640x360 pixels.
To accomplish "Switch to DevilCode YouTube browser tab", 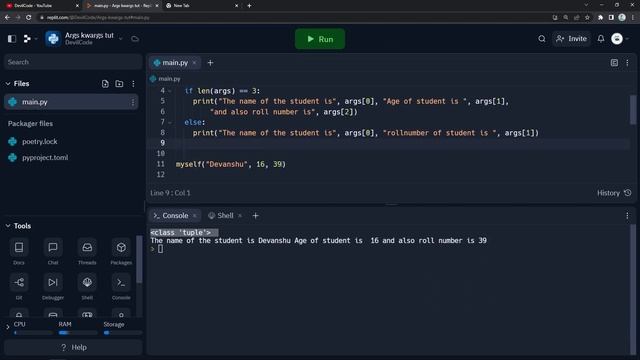I will pos(41,6).
